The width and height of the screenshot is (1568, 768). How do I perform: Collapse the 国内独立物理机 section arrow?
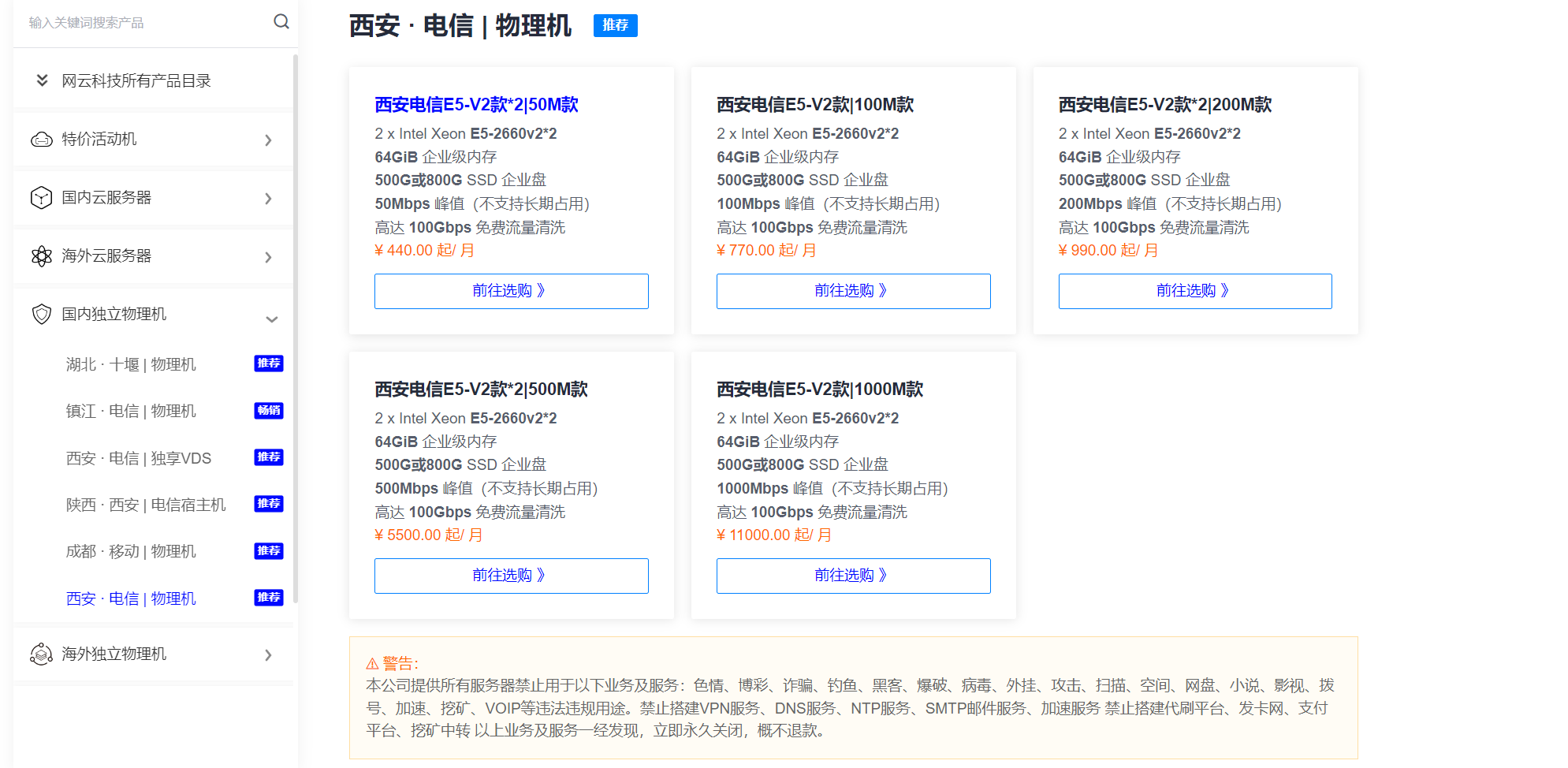point(271,319)
